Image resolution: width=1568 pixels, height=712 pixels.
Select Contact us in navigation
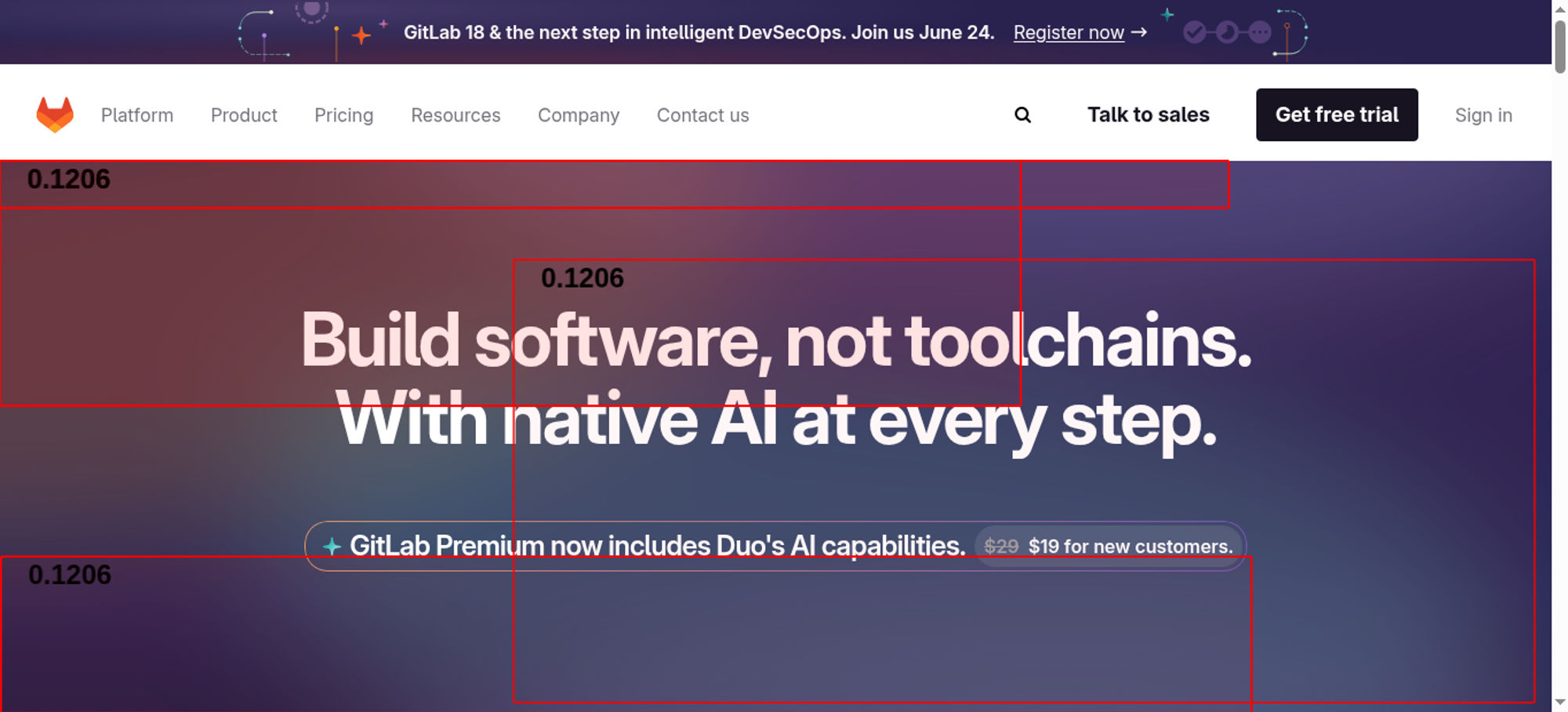point(702,115)
